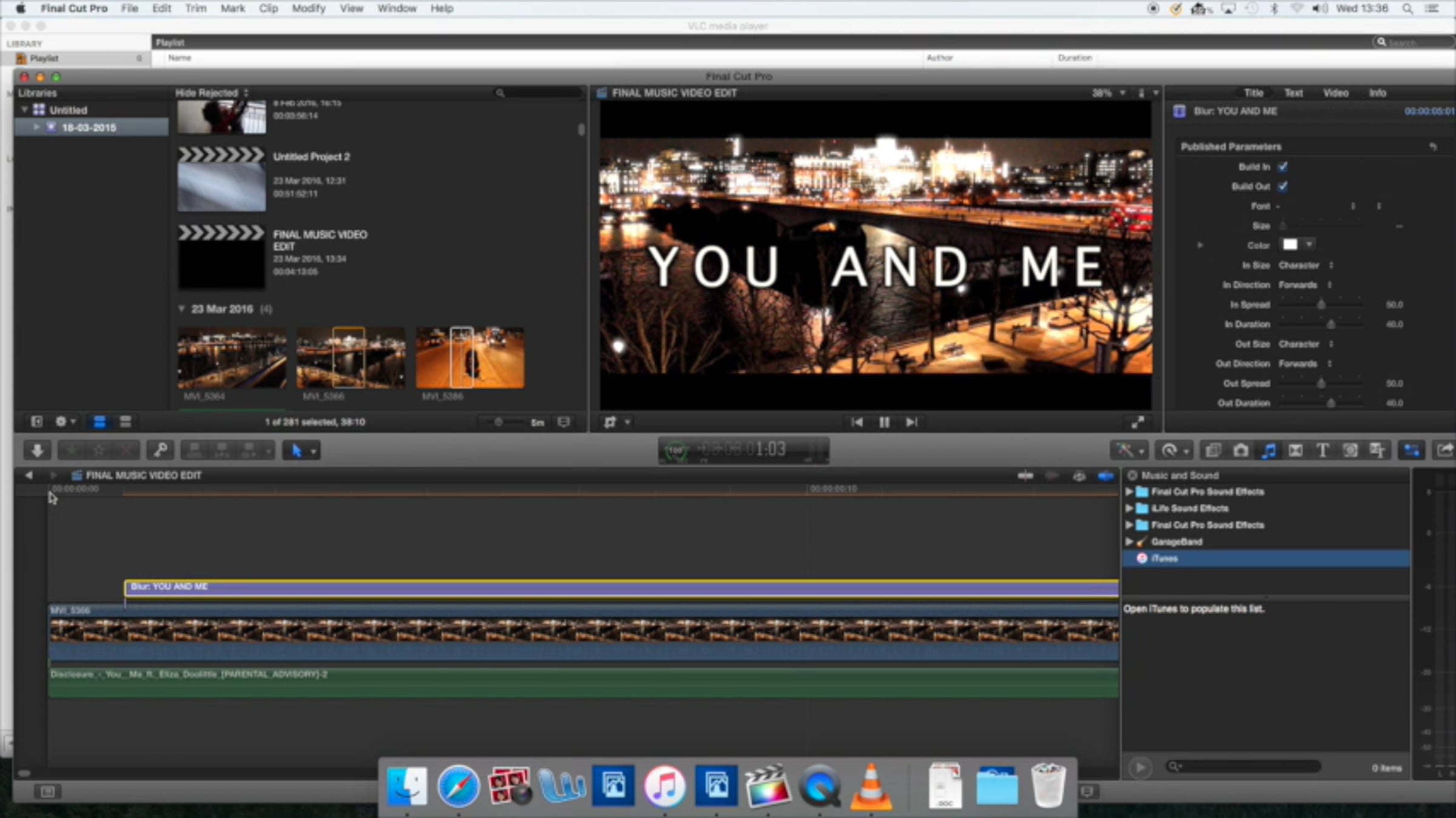Open the In Direction Forwards dropdown

(1305, 285)
